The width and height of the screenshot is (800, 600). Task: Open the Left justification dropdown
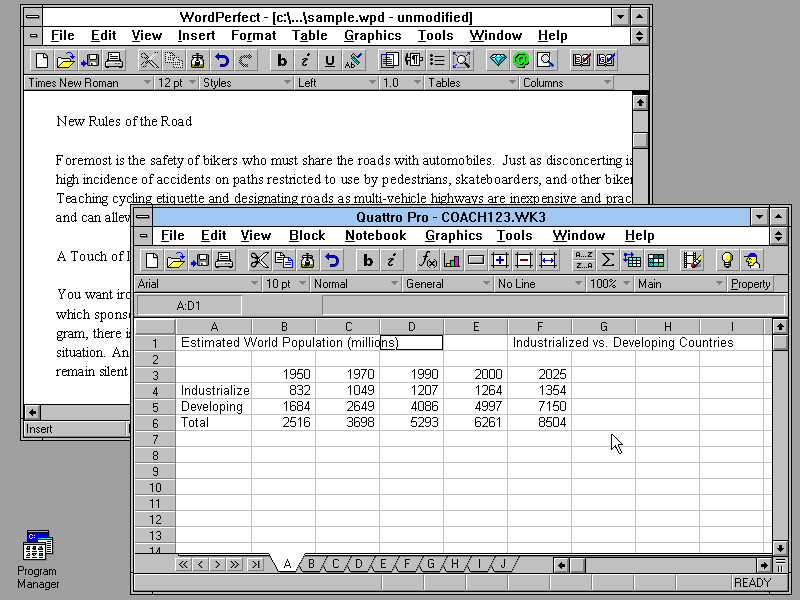pyautogui.click(x=336, y=83)
